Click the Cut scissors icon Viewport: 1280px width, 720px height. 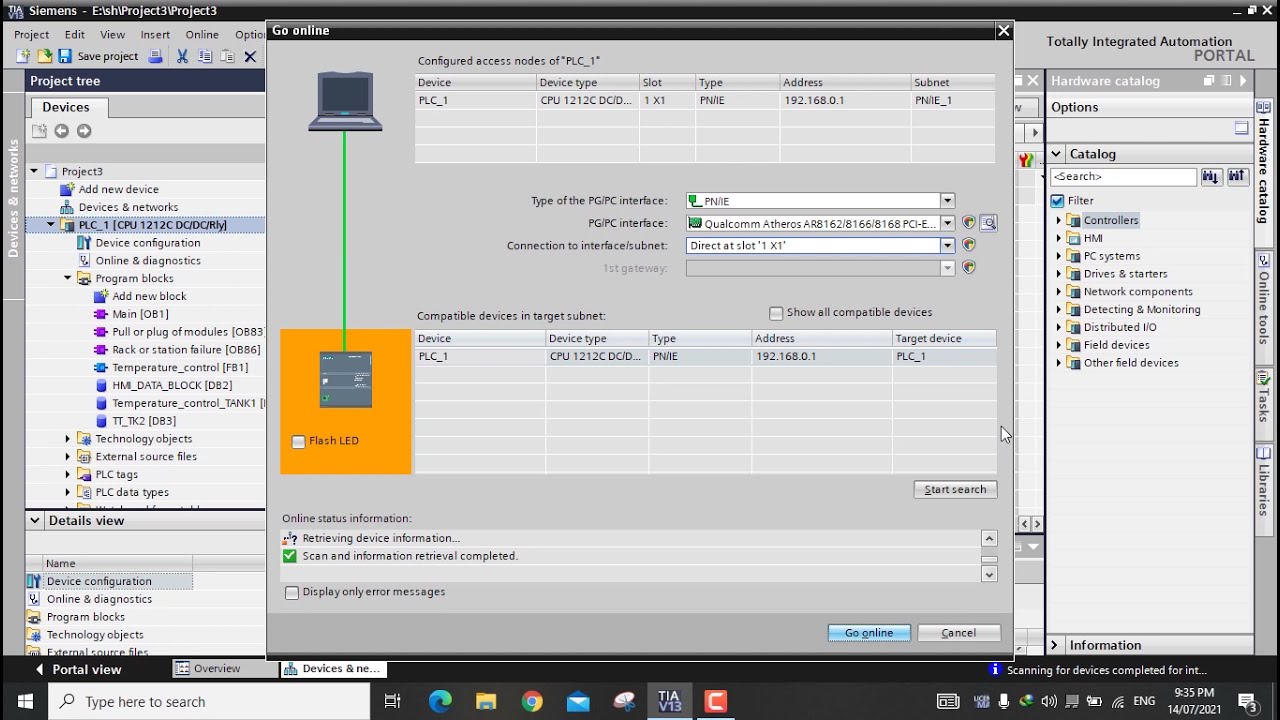182,57
